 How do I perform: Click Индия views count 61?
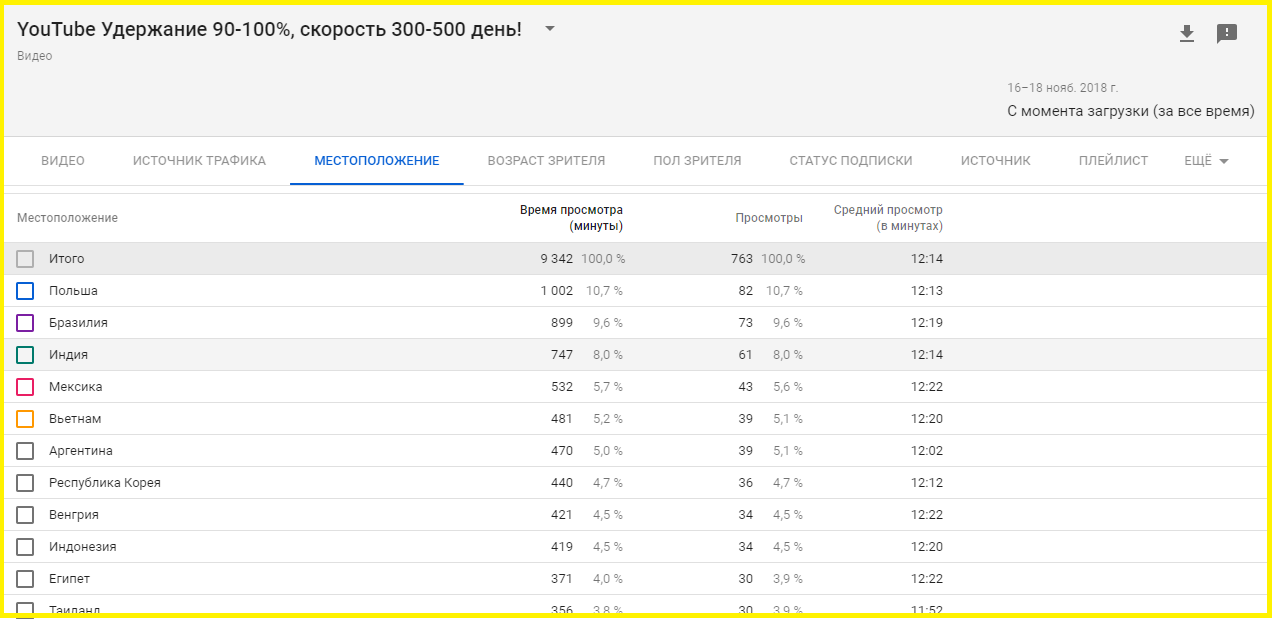point(745,355)
